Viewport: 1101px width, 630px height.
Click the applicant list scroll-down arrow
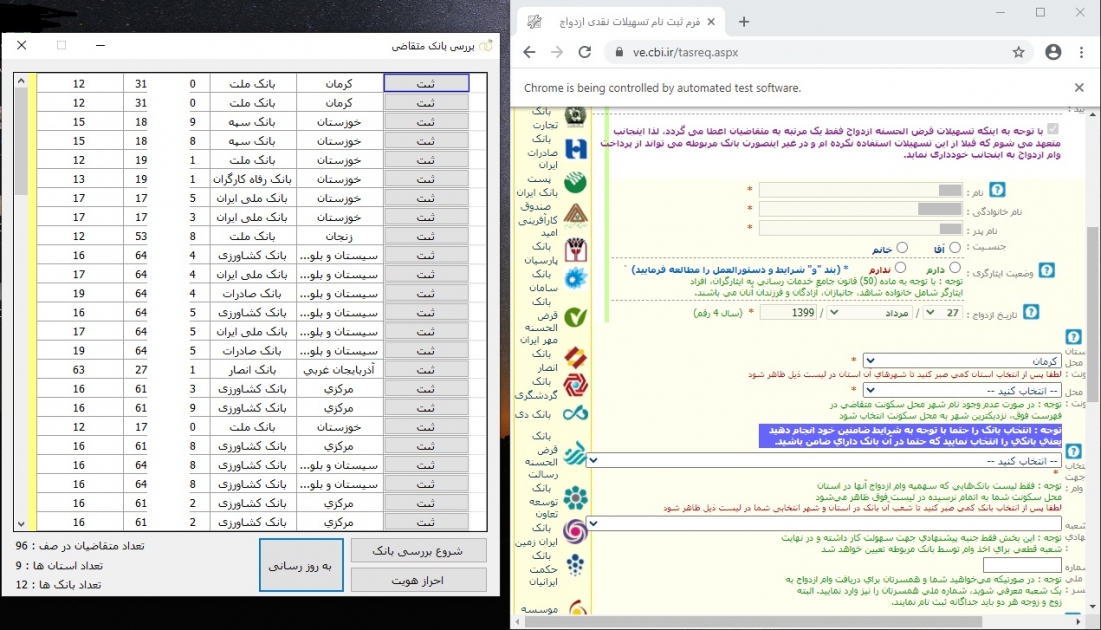[21, 523]
